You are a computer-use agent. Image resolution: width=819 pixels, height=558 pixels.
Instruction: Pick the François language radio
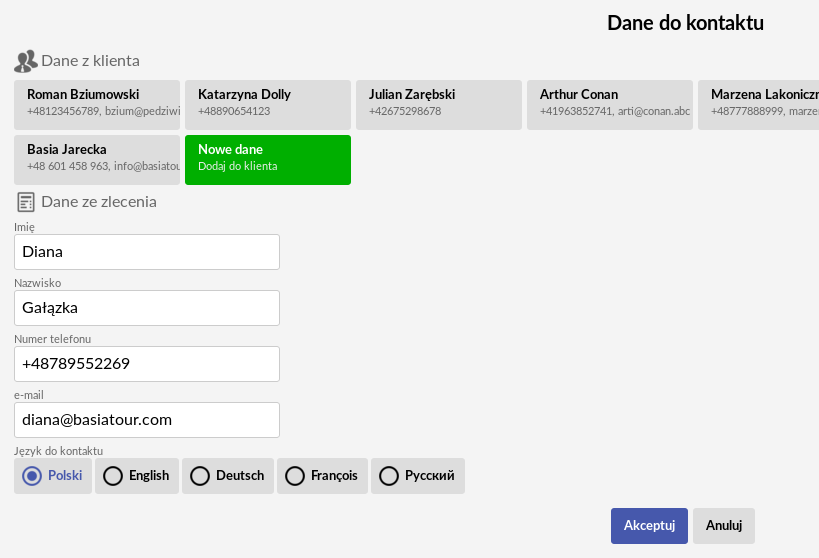322,476
